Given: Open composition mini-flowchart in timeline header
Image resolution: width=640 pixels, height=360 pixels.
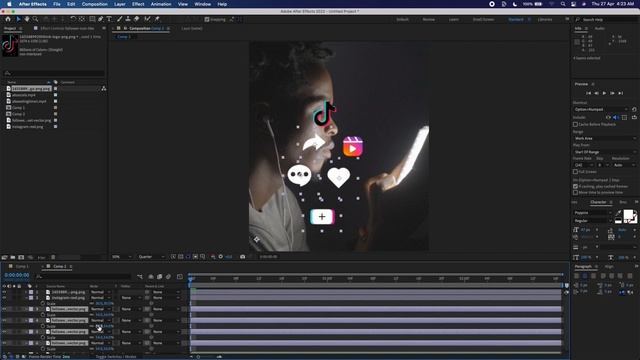Looking at the screenshot, I should pyautogui.click(x=140, y=277).
